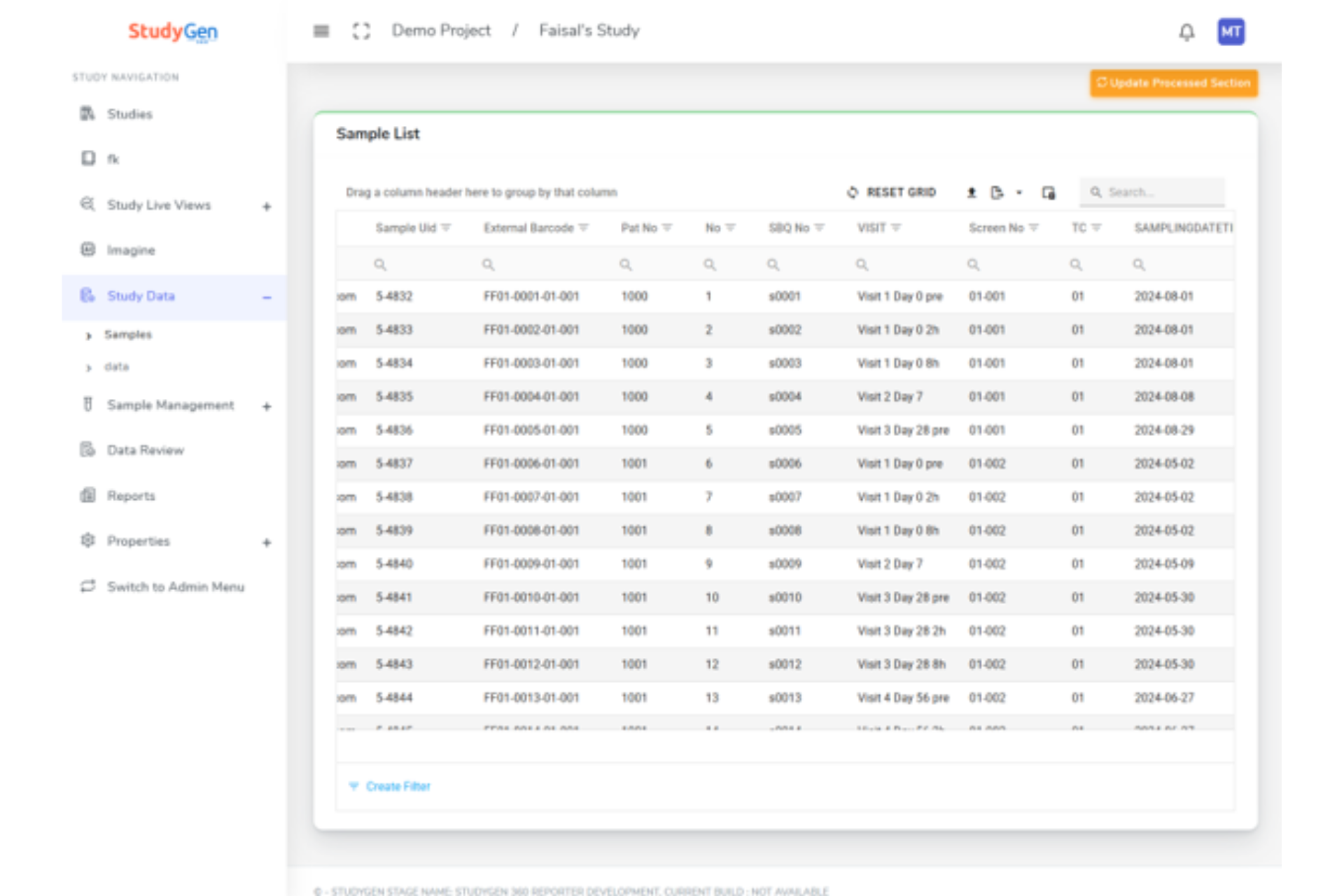This screenshot has height=896, width=1344.
Task: Click search icon under No column
Action: (710, 265)
